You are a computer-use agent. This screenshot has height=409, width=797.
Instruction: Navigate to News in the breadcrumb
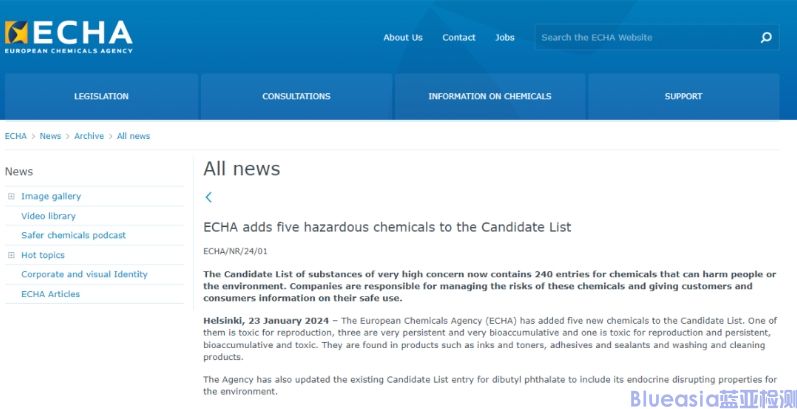[x=50, y=136]
